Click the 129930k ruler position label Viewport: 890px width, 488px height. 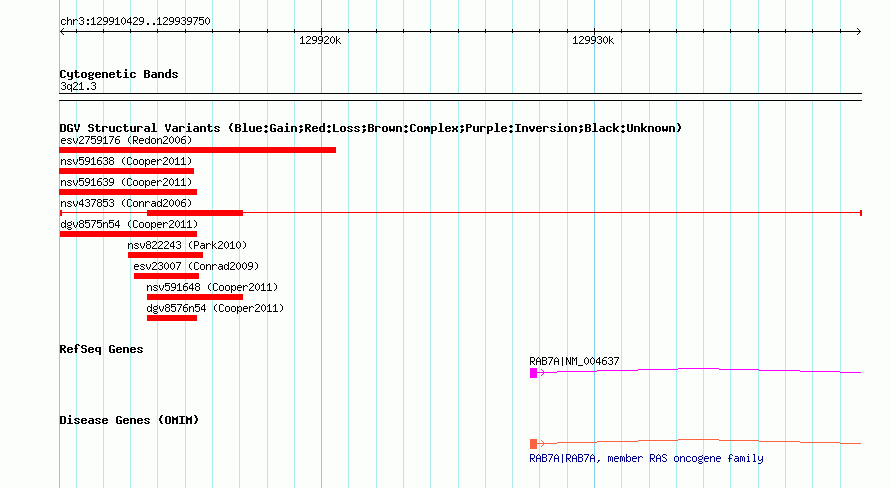pyautogui.click(x=593, y=40)
